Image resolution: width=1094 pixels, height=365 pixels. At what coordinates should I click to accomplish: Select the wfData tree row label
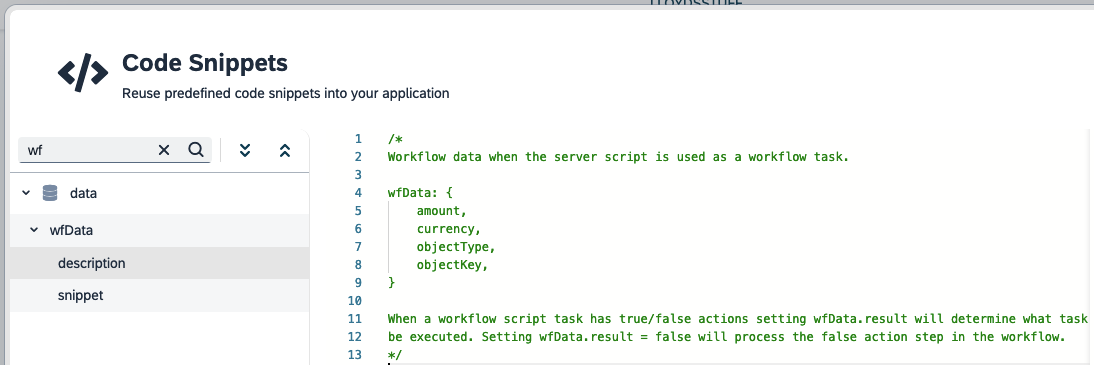(71, 230)
